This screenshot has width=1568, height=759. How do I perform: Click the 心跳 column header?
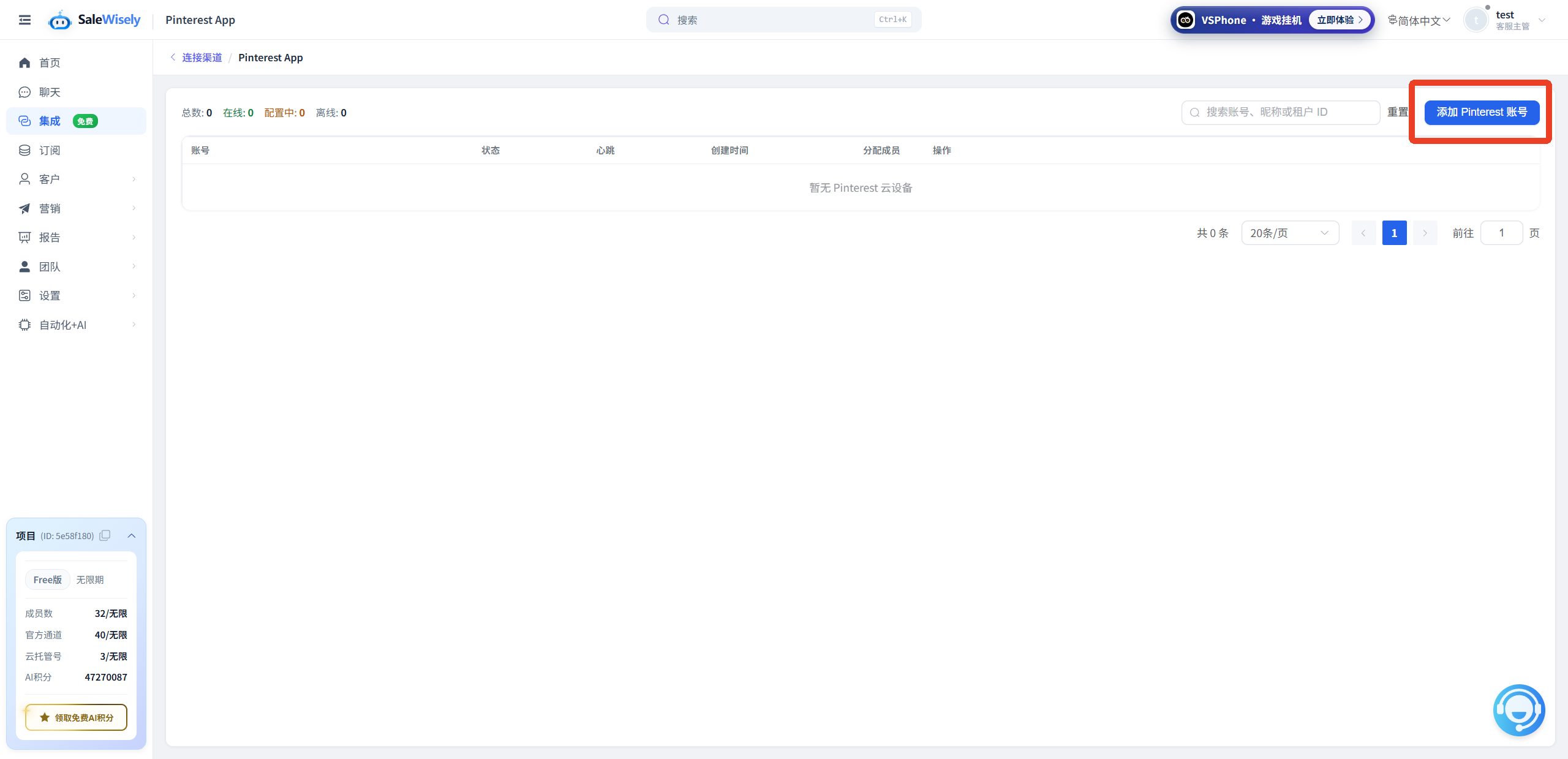pyautogui.click(x=605, y=150)
